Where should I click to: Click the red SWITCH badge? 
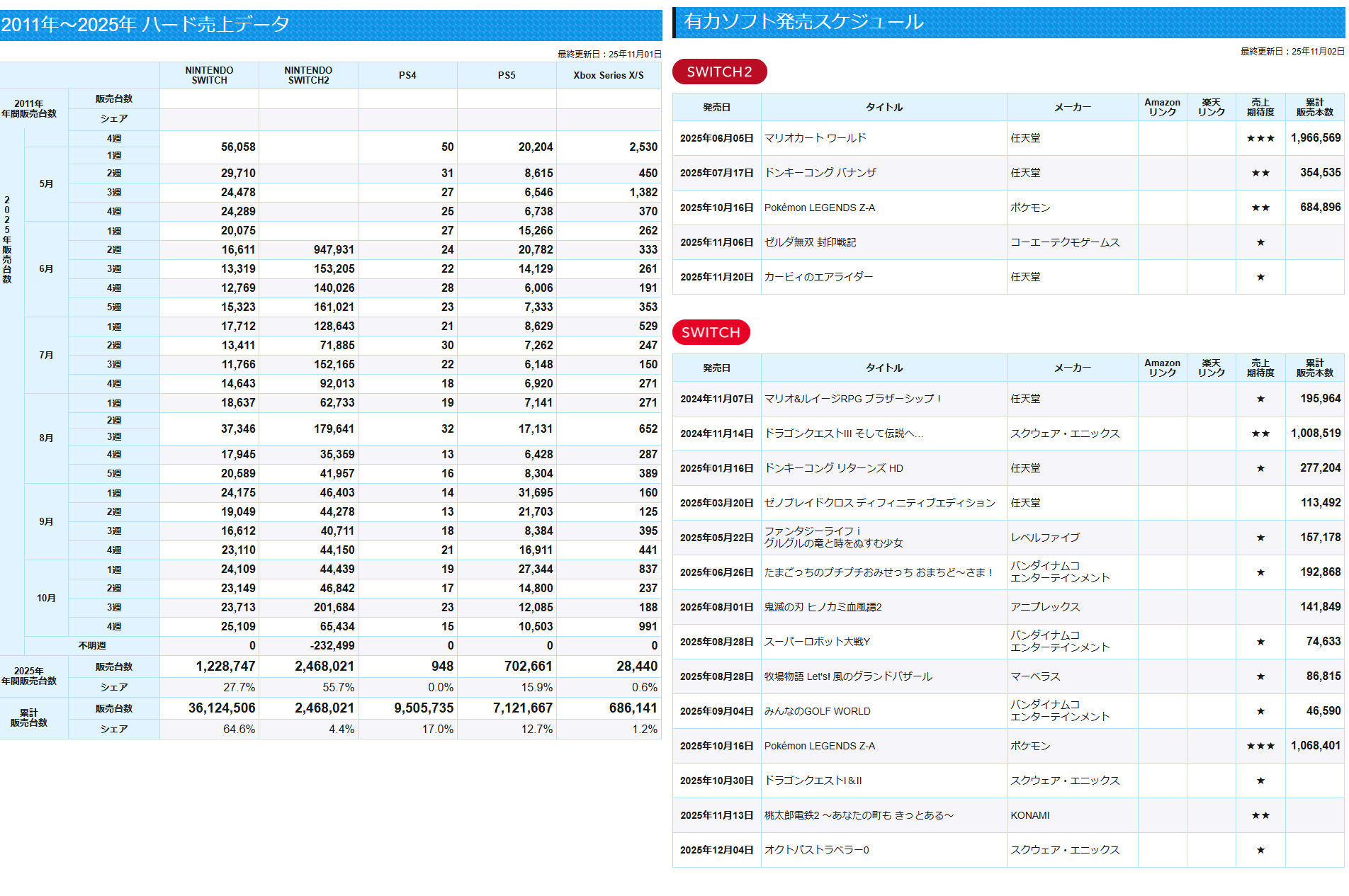coord(710,332)
